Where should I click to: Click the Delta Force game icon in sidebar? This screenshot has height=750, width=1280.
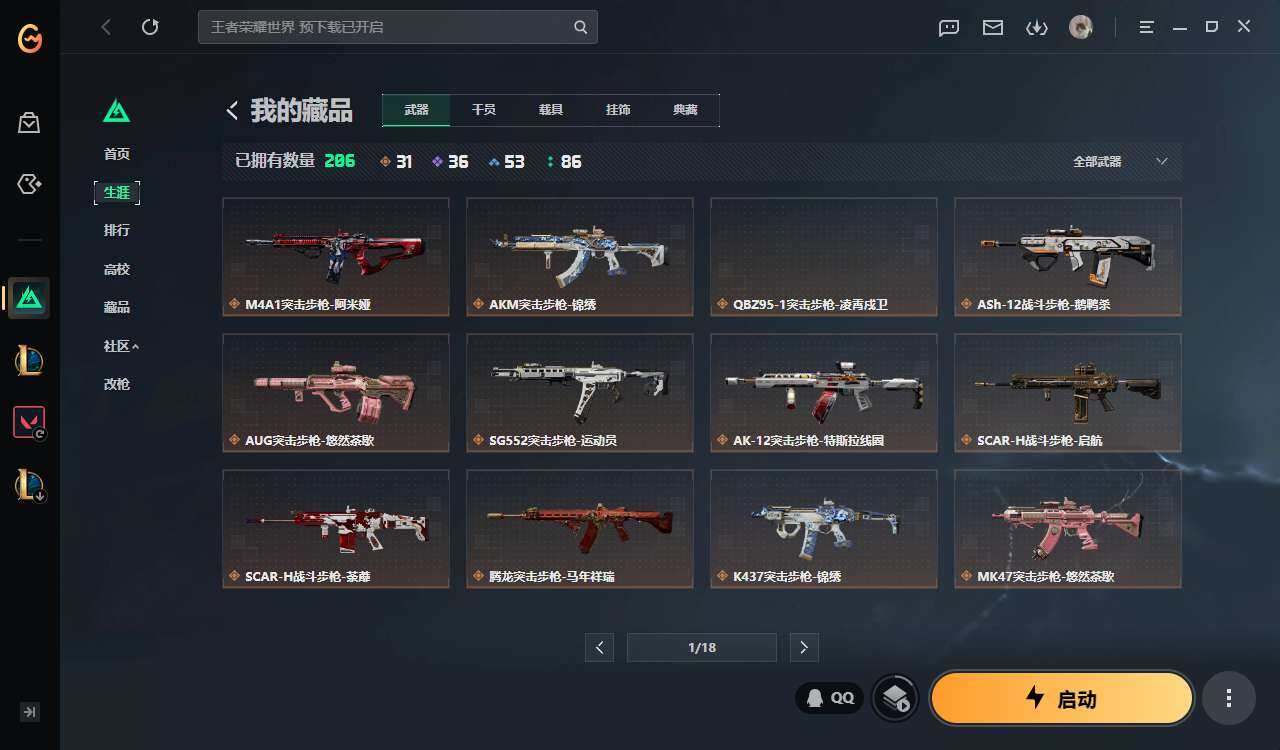click(x=29, y=298)
